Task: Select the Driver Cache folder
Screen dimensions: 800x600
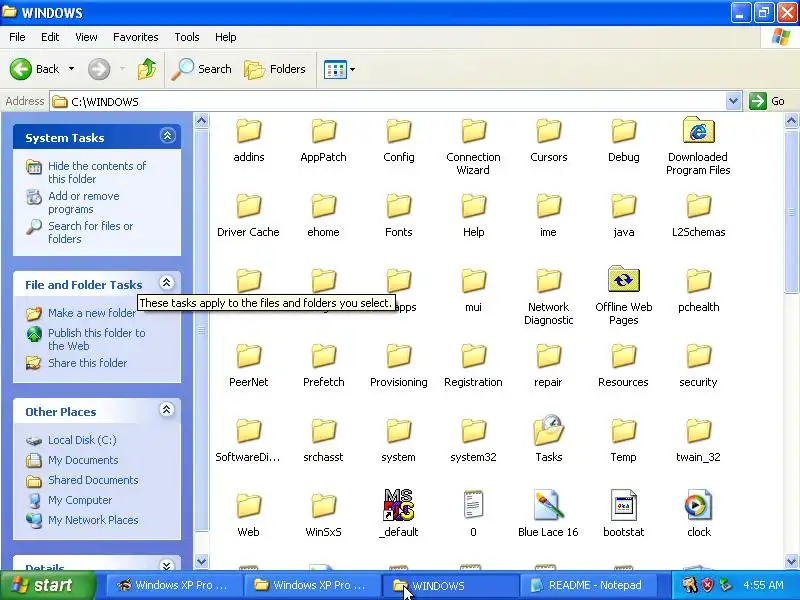Action: click(x=248, y=216)
